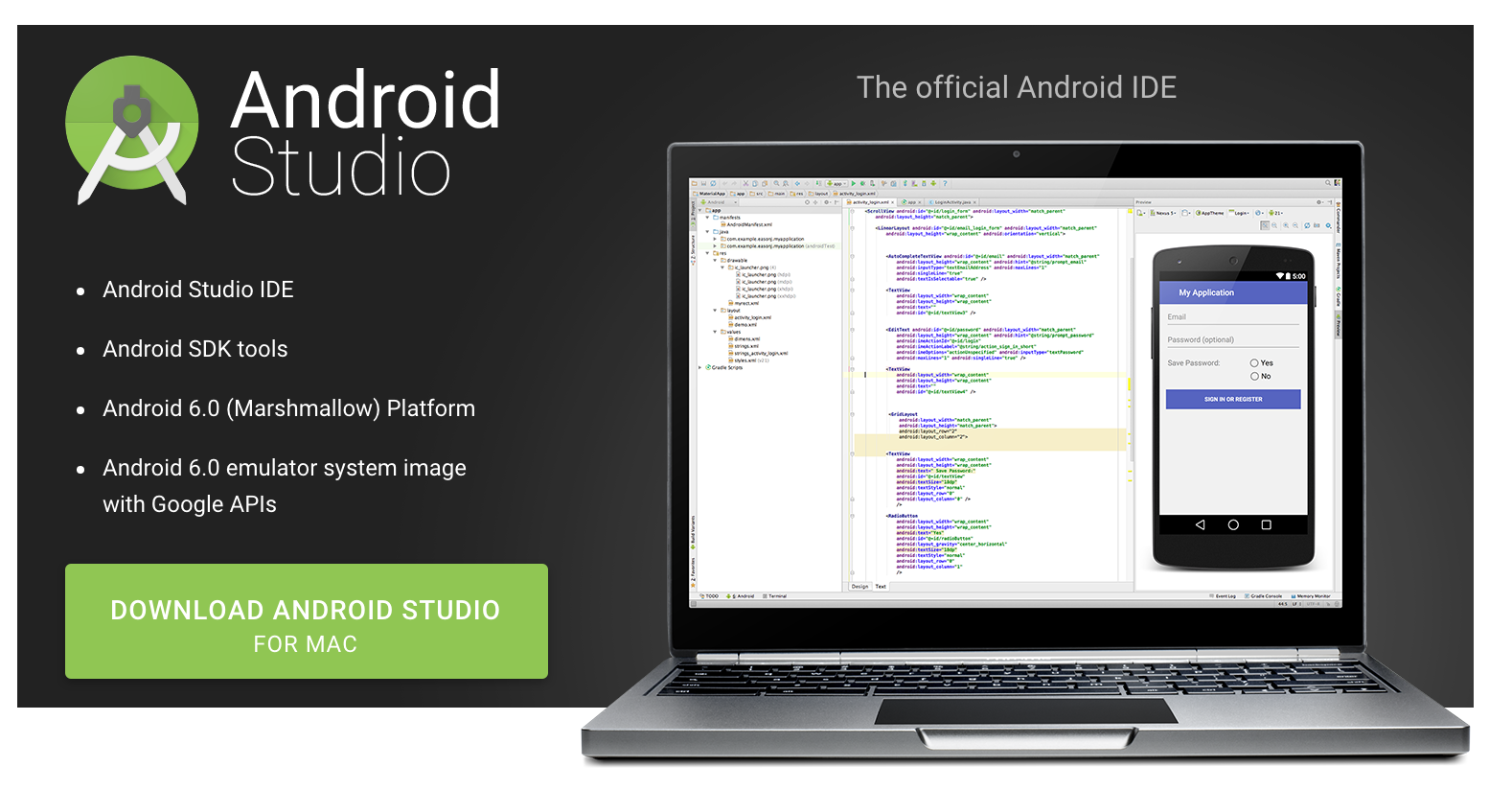This screenshot has width=1512, height=790.
Task: Open the API 21 version dropdown
Action: [x=1276, y=213]
